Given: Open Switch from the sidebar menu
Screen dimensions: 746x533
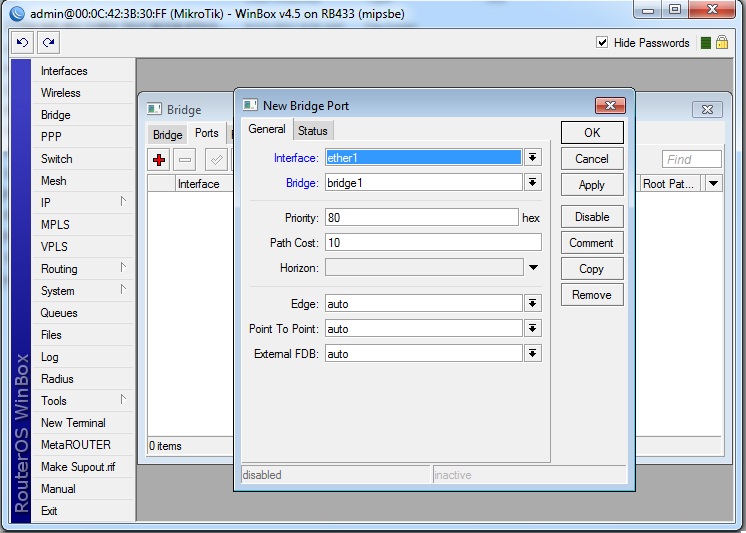Looking at the screenshot, I should 83,158.
